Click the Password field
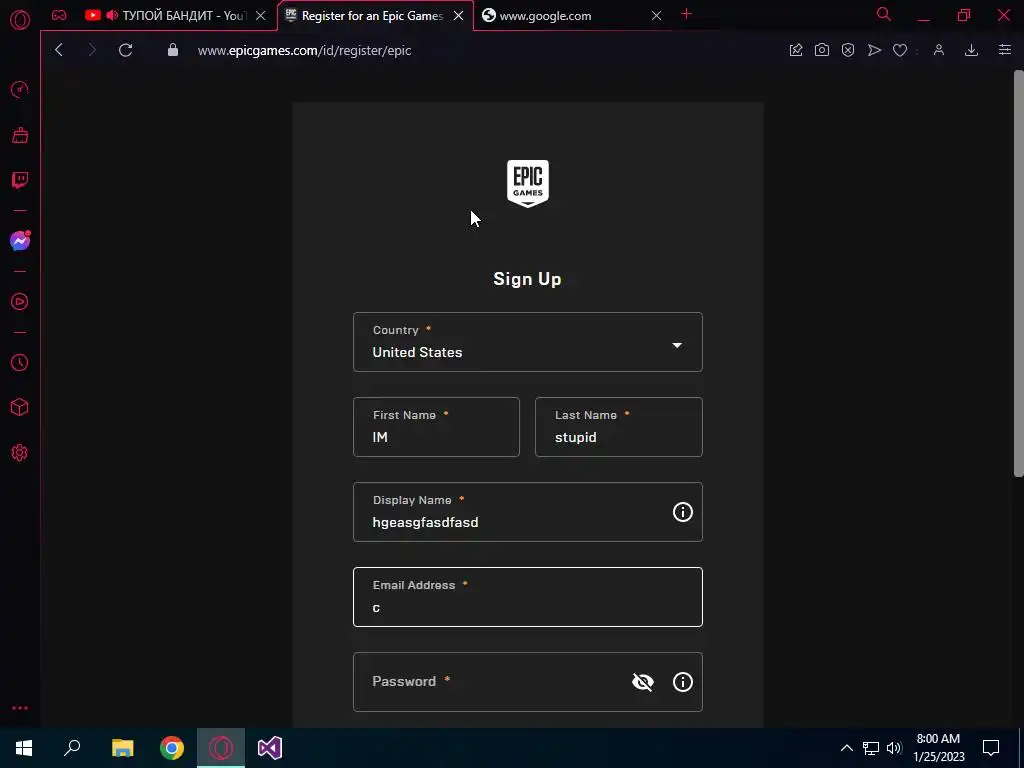This screenshot has width=1024, height=768. tap(528, 682)
